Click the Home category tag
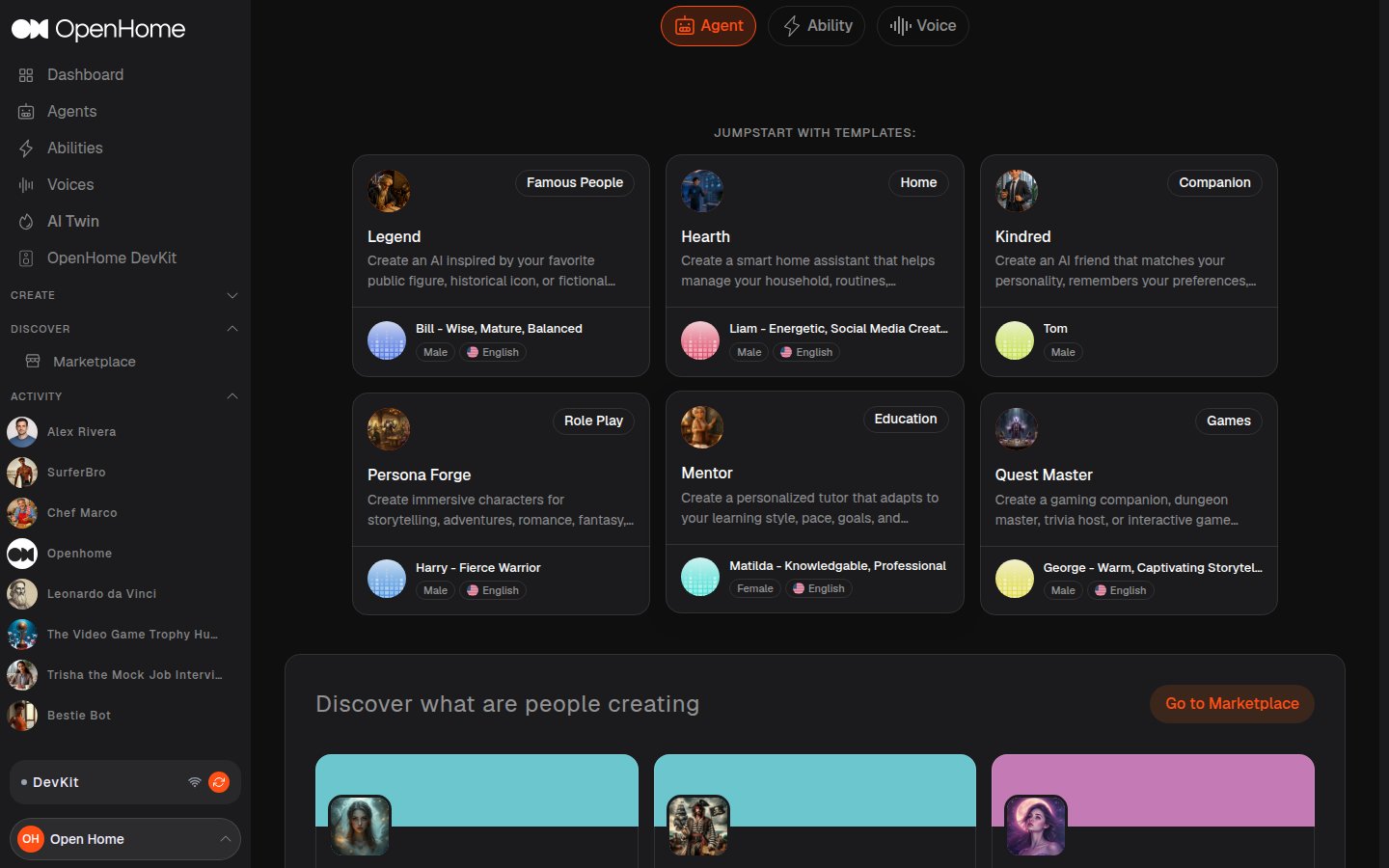The image size is (1389, 868). click(918, 182)
